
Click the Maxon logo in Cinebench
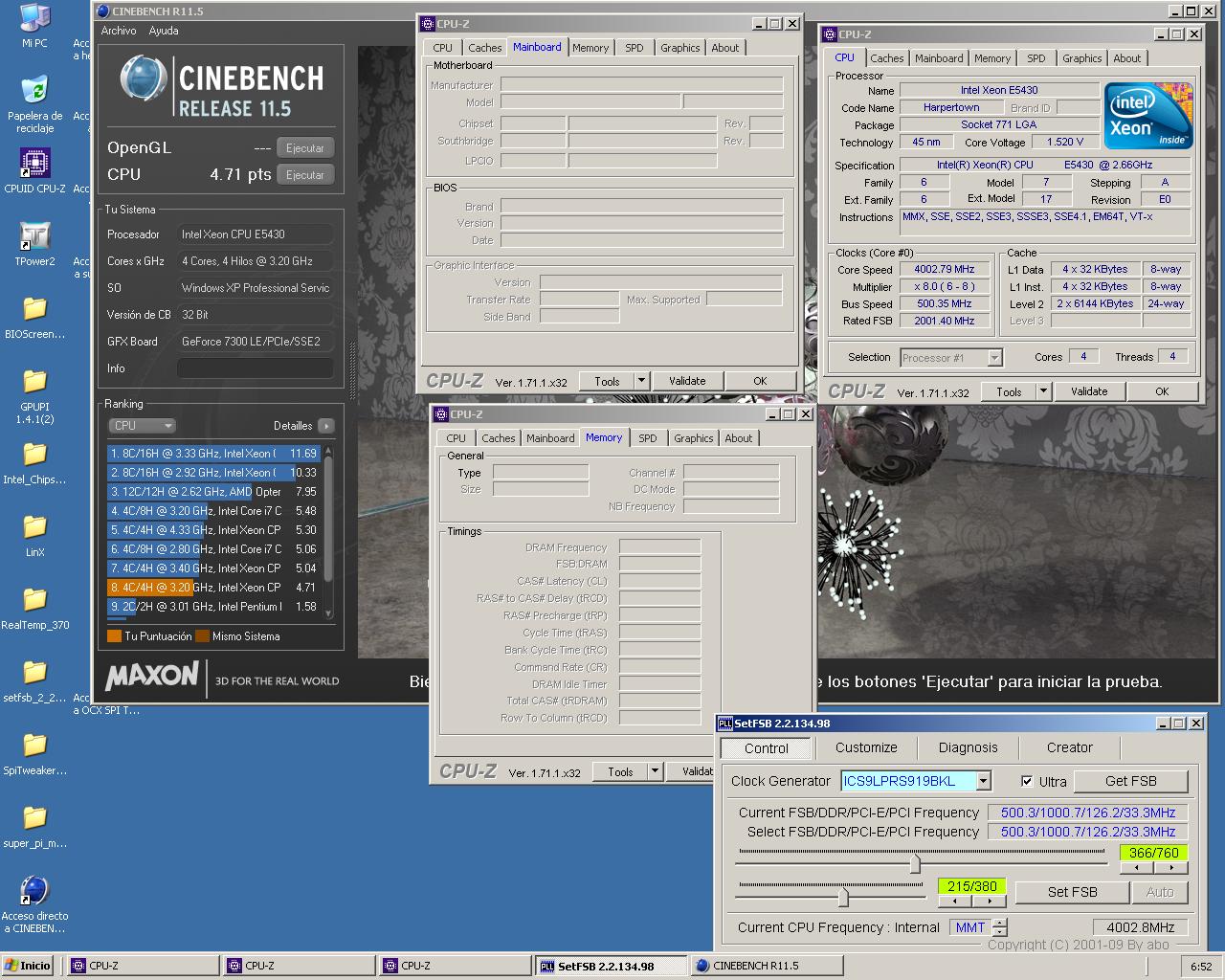(x=152, y=677)
